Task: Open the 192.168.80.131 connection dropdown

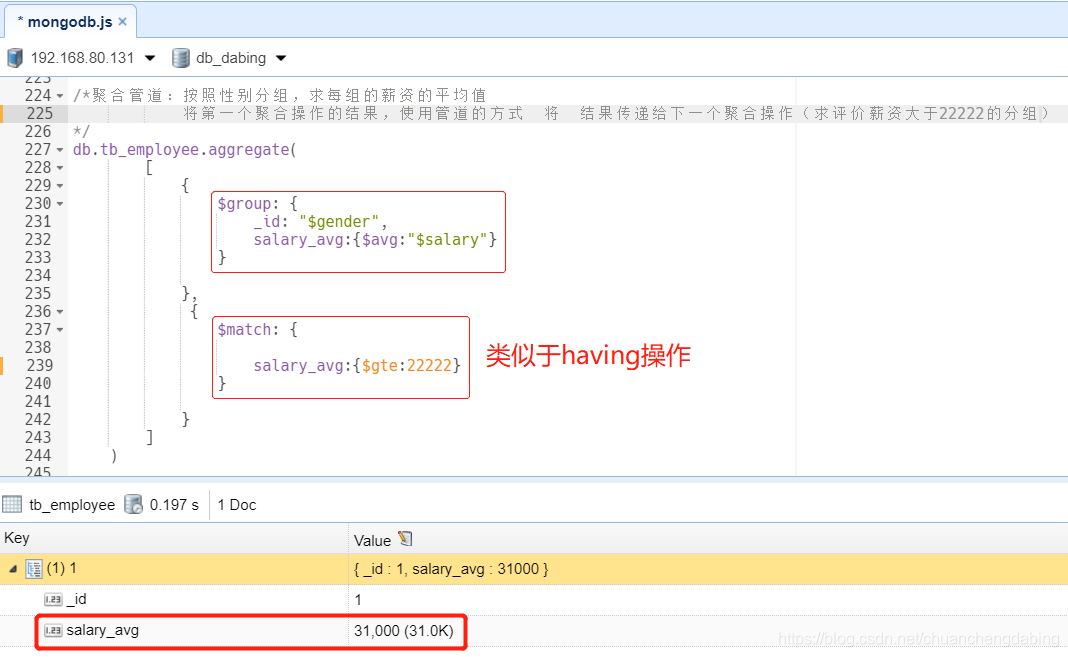Action: click(150, 58)
